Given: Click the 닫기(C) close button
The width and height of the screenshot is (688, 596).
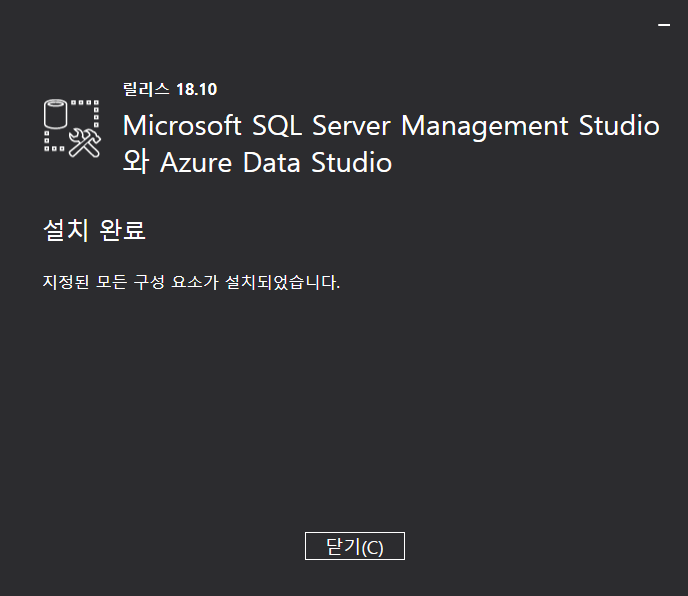Looking at the screenshot, I should click(355, 546).
